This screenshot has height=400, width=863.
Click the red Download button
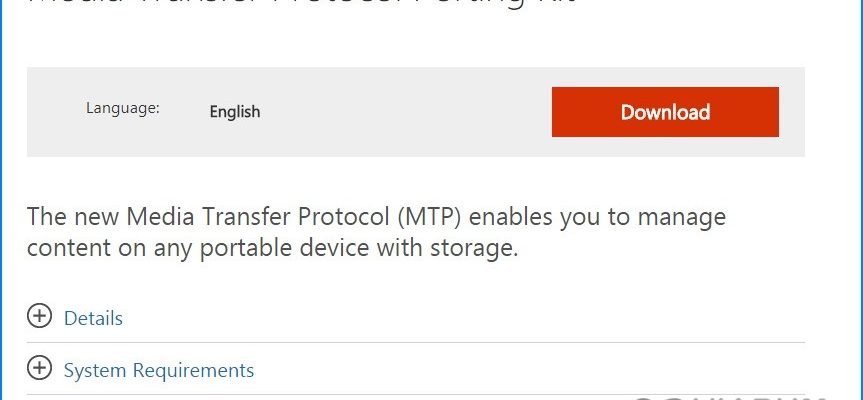click(665, 112)
